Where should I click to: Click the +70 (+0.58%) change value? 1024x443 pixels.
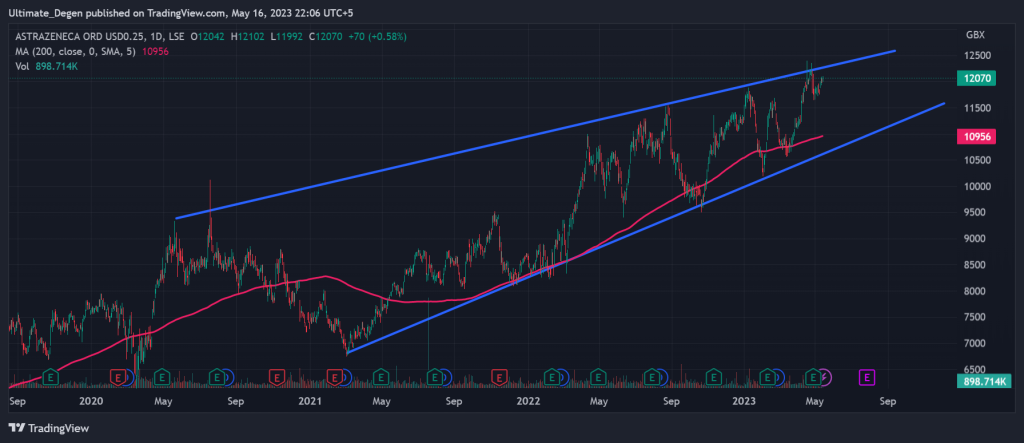point(379,38)
